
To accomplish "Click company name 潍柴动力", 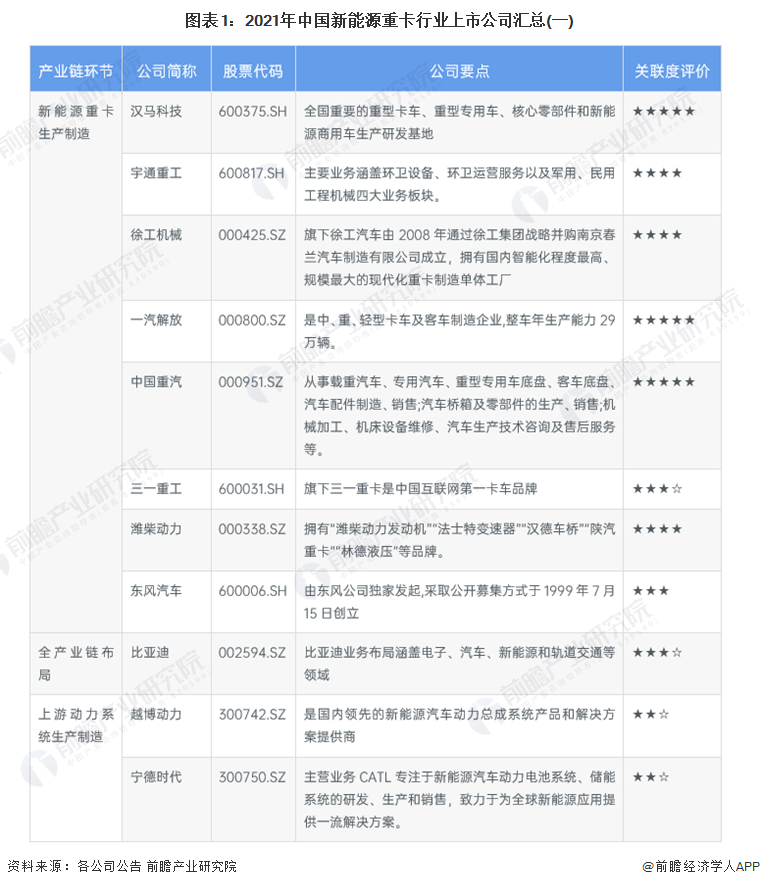I will coord(156,529).
